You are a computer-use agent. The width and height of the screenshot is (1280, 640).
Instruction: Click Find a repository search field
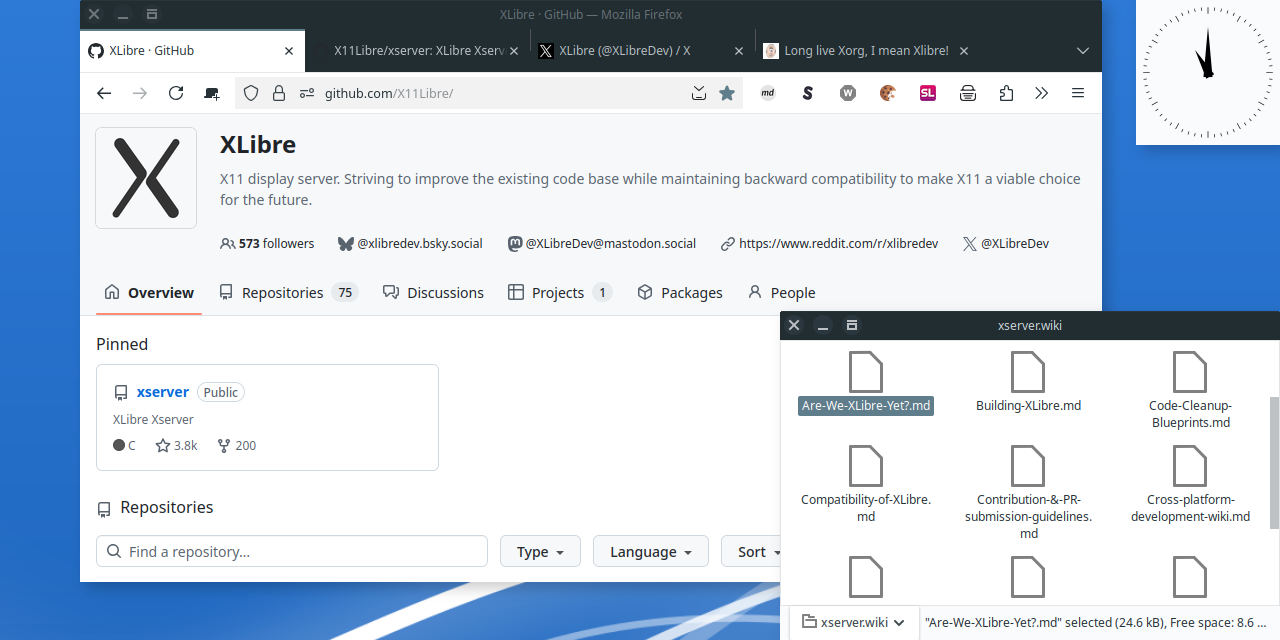(x=292, y=552)
